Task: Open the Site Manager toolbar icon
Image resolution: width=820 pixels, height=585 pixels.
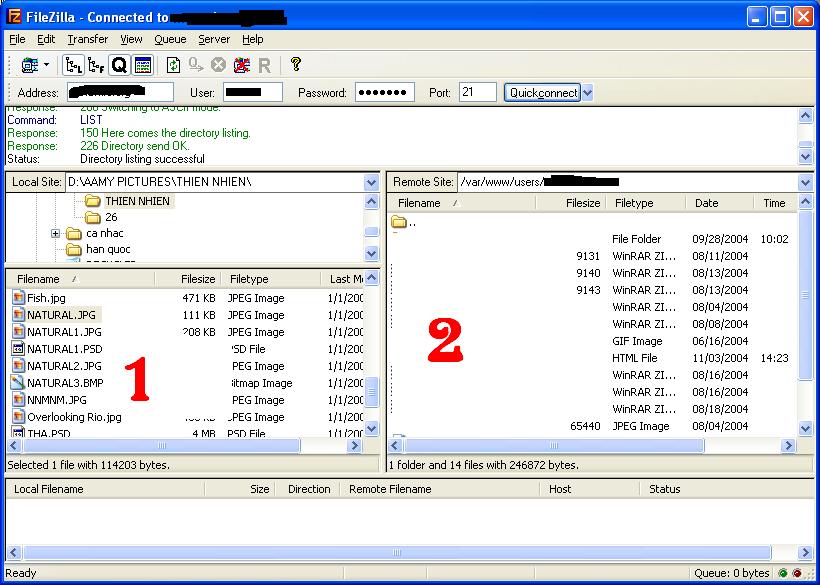Action: coord(29,65)
